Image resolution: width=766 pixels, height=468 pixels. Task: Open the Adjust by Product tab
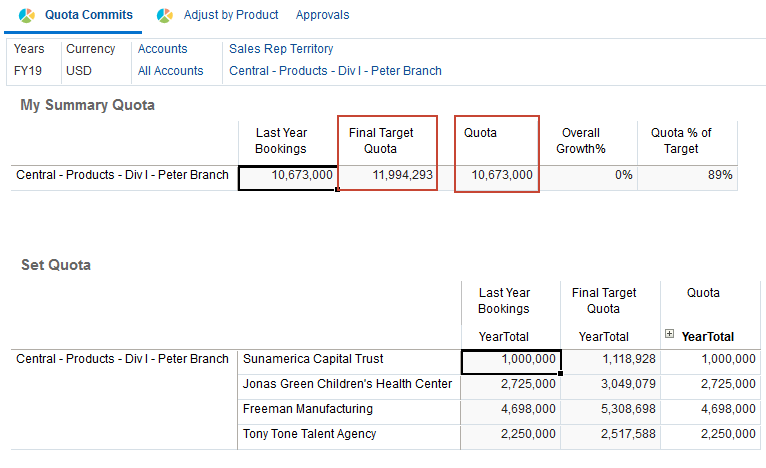click(x=231, y=15)
